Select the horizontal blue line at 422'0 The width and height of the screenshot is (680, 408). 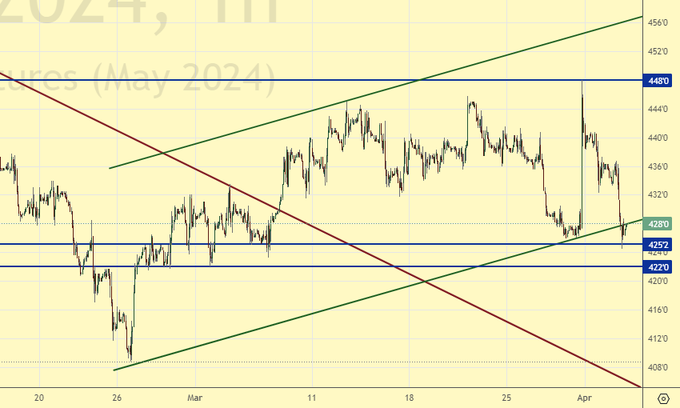click(x=300, y=266)
